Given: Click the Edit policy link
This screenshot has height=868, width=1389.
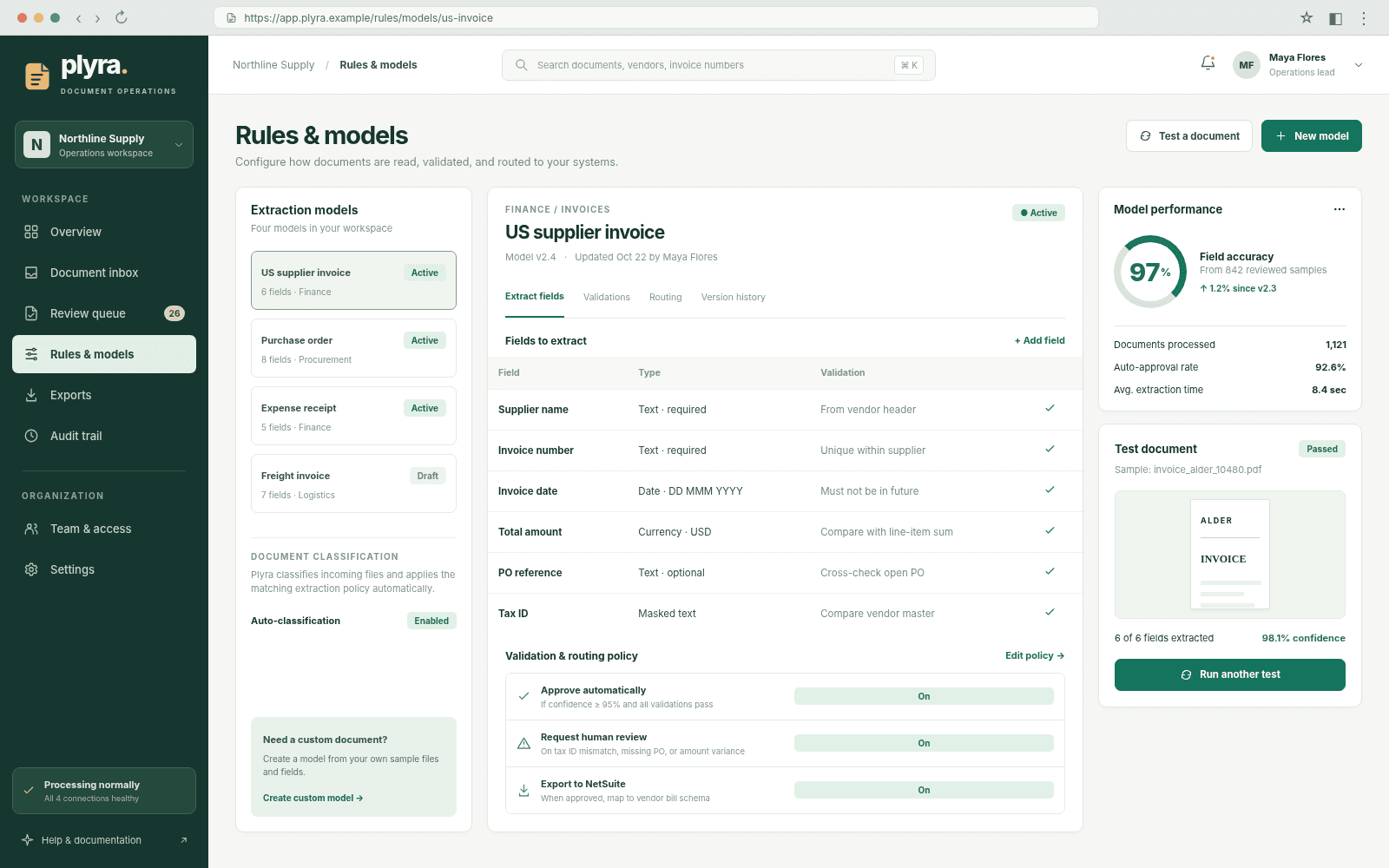Looking at the screenshot, I should tap(1035, 655).
